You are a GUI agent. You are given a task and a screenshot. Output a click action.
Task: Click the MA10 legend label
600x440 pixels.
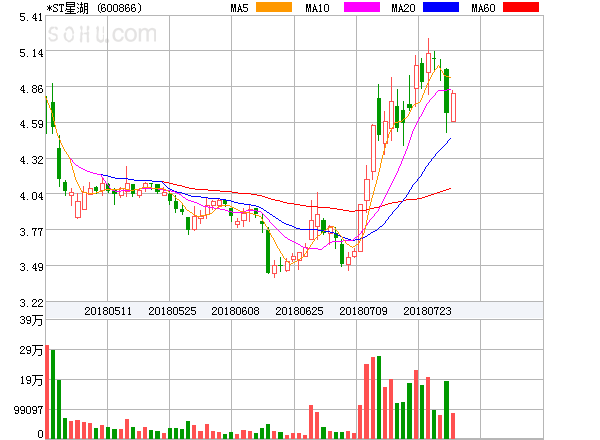[317, 8]
